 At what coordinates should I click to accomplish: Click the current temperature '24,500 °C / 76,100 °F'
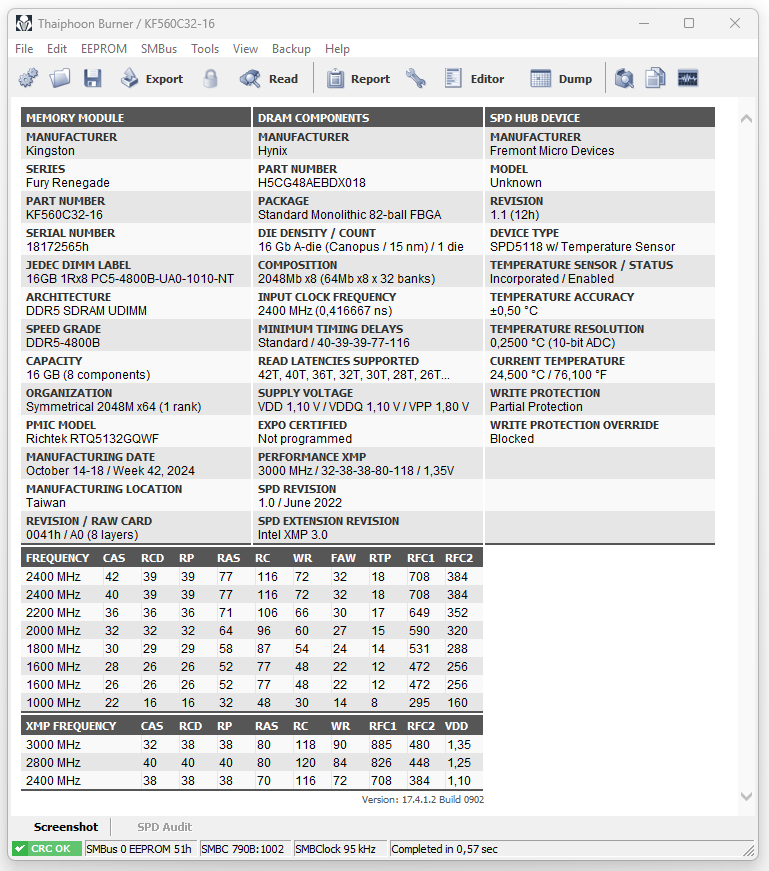[548, 375]
